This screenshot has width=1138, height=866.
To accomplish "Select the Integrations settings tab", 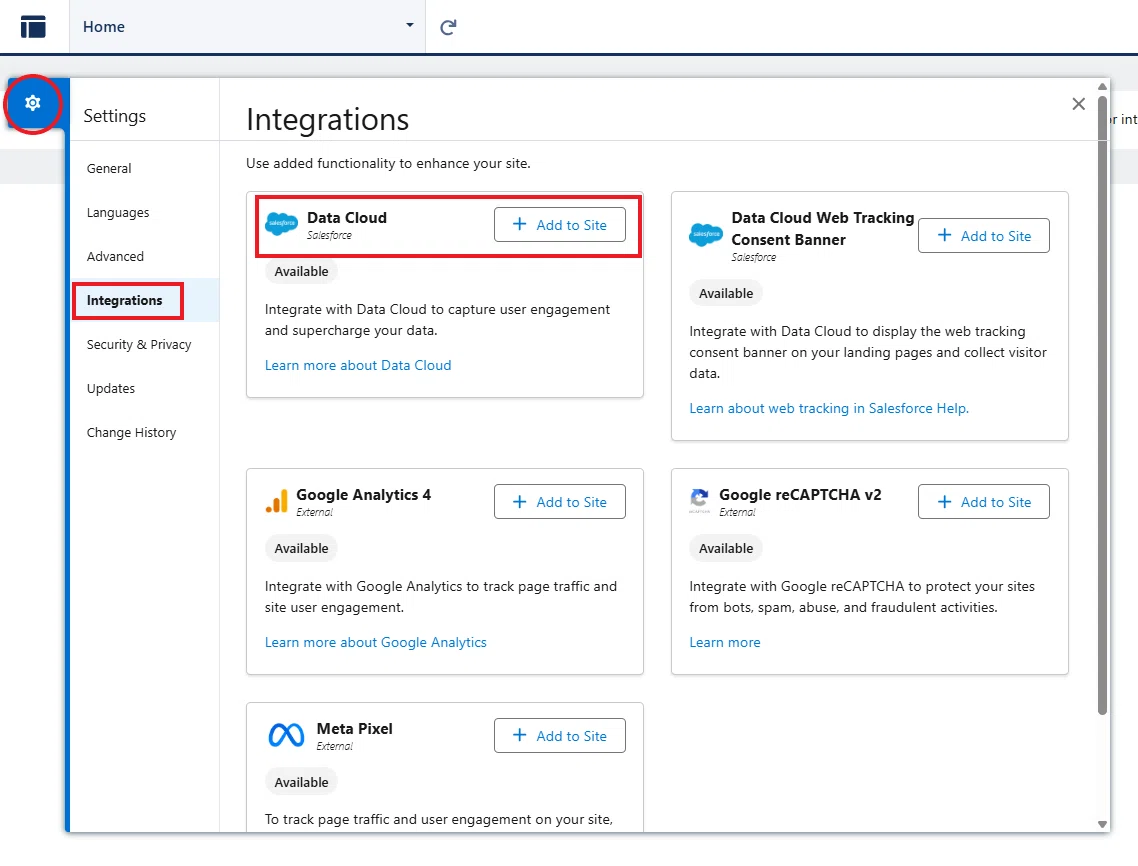I will pyautogui.click(x=124, y=301).
